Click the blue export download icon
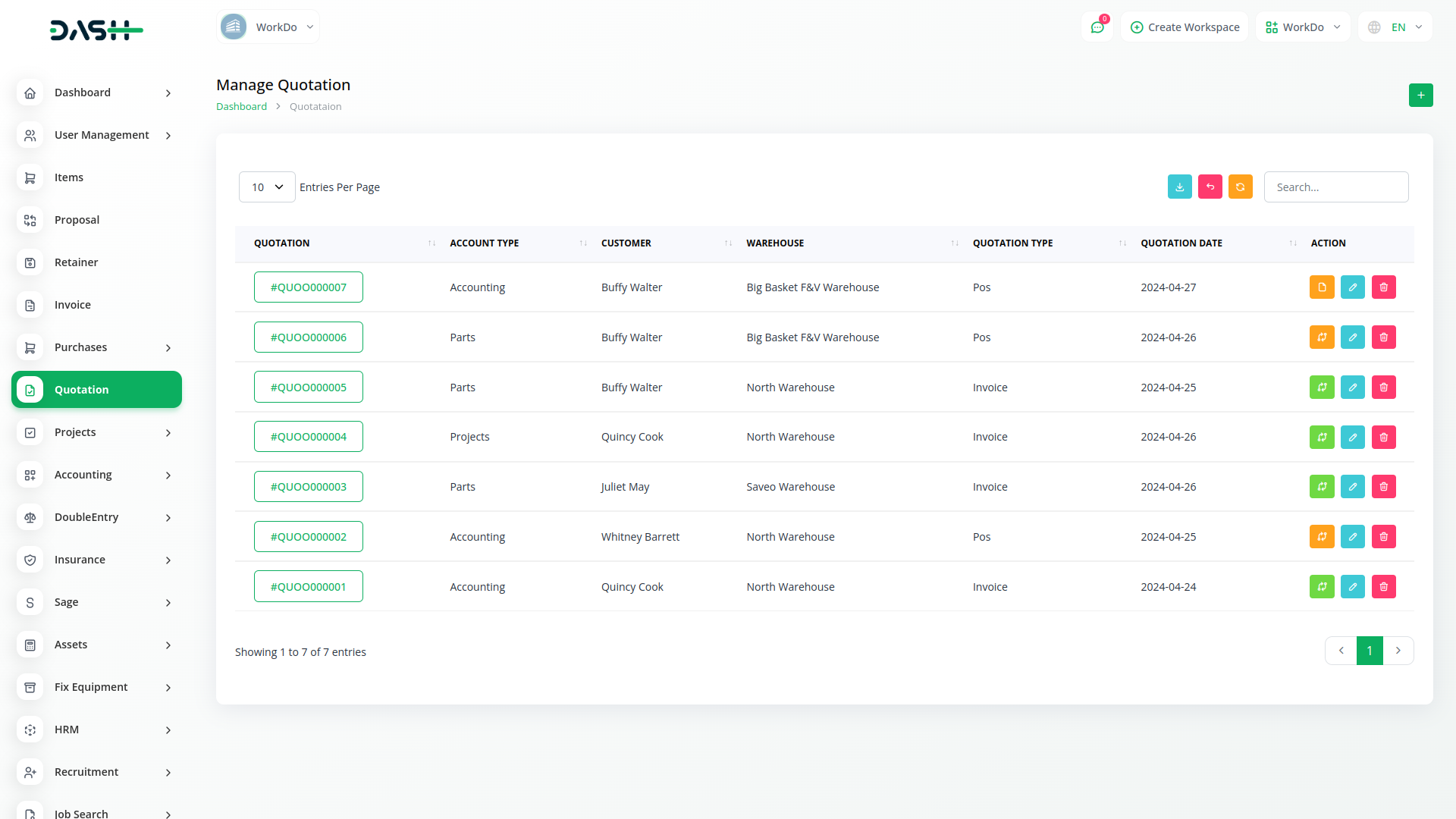 [1179, 187]
